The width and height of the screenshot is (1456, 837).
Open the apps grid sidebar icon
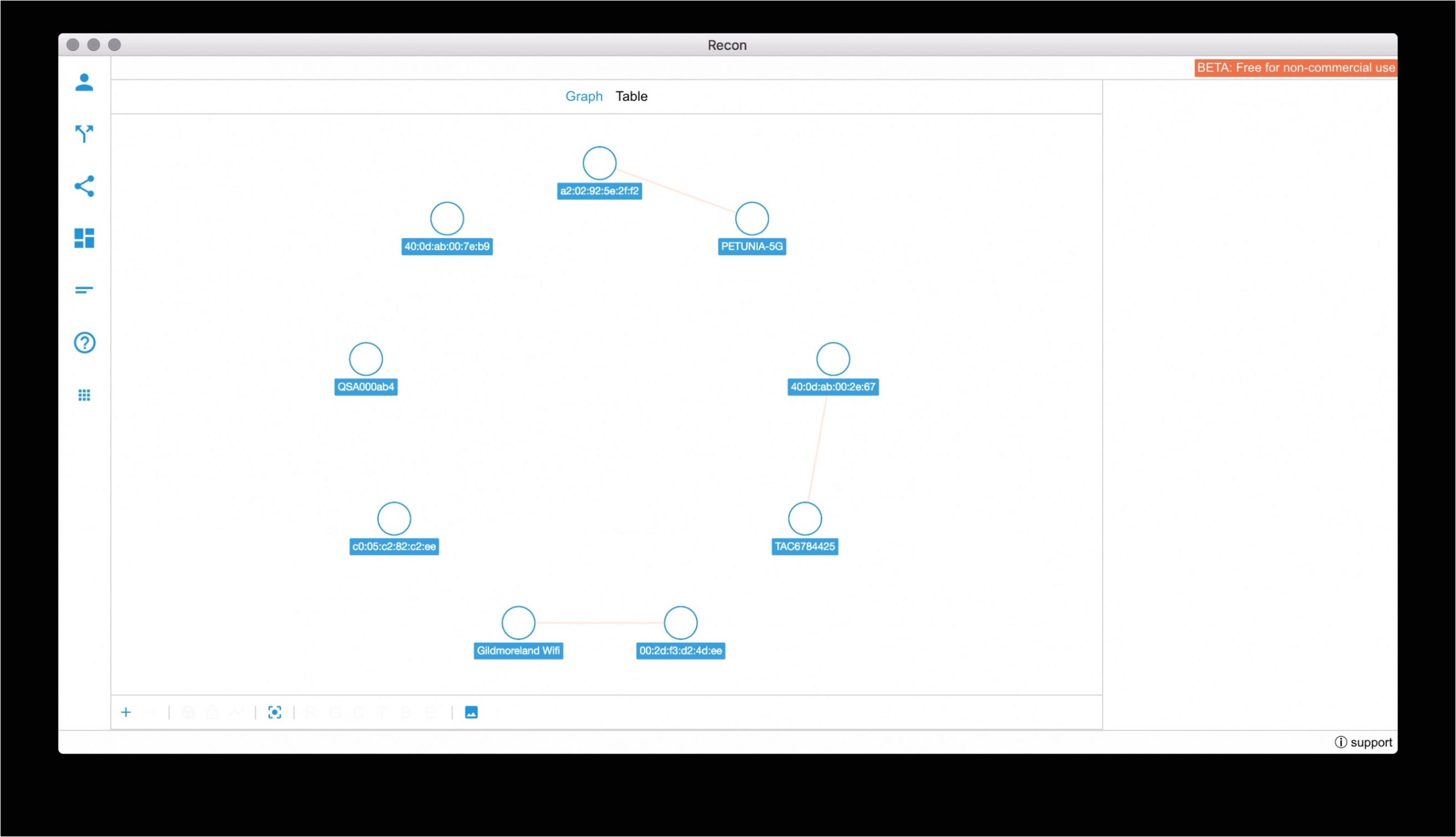[x=84, y=395]
